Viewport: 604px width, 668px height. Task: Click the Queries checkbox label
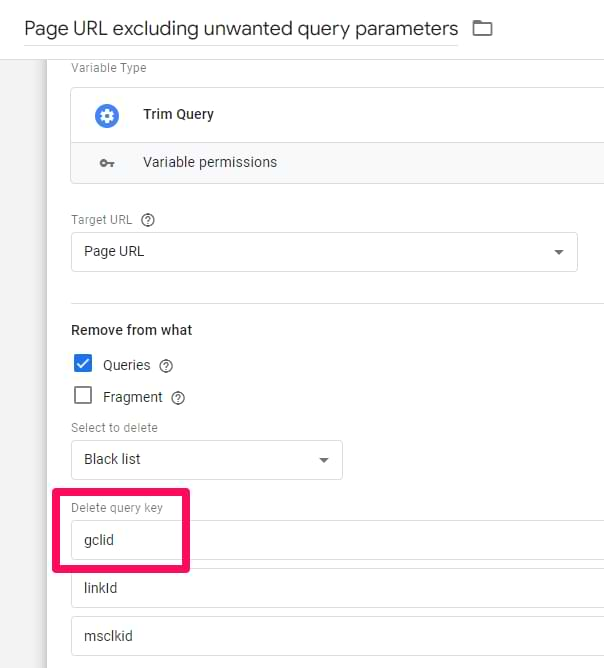pyautogui.click(x=127, y=366)
